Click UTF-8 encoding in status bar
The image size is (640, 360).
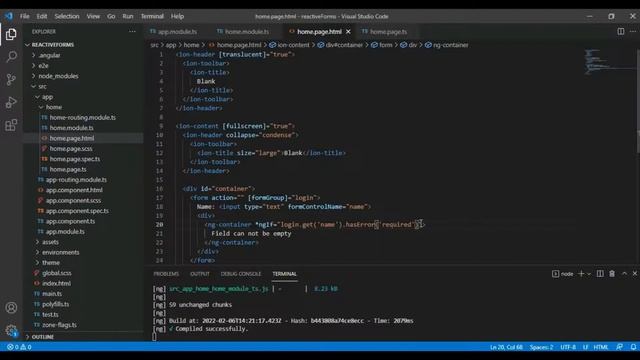pyautogui.click(x=568, y=347)
